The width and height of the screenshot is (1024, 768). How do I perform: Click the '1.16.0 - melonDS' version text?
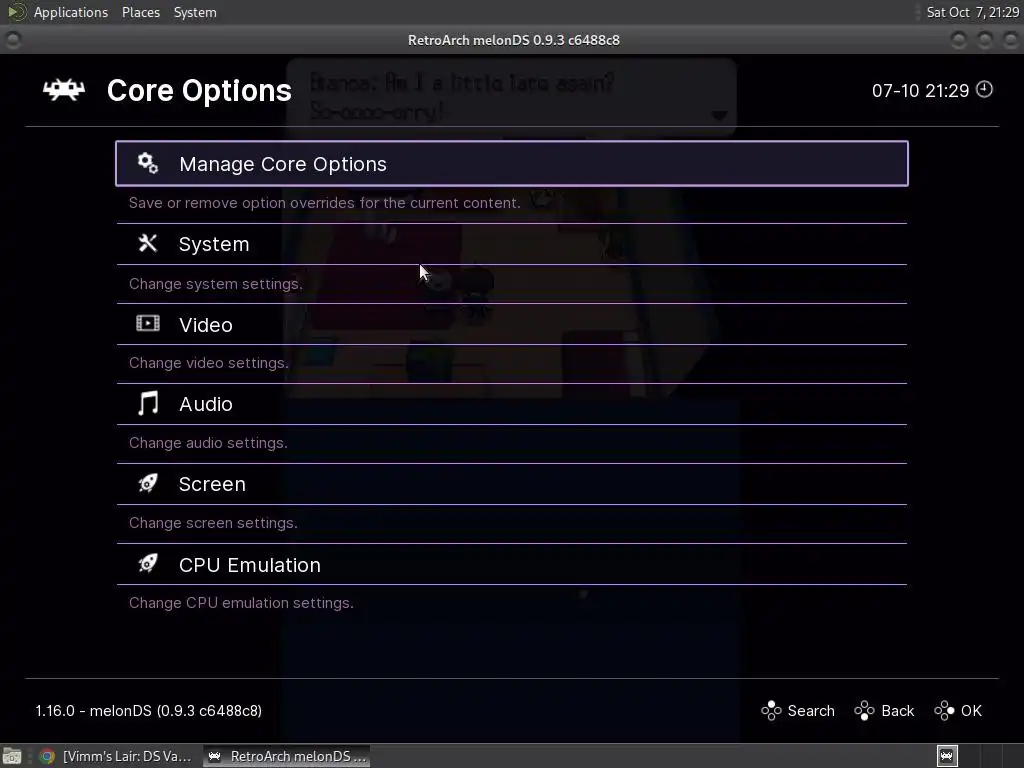pos(148,711)
